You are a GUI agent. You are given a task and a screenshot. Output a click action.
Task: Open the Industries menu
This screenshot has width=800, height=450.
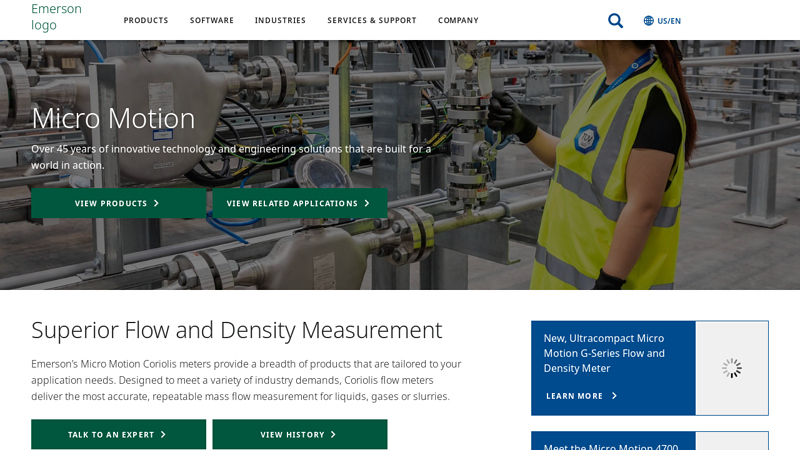280,20
